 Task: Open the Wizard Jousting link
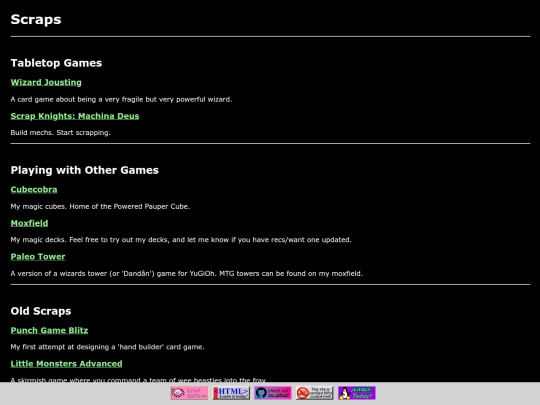(x=46, y=82)
